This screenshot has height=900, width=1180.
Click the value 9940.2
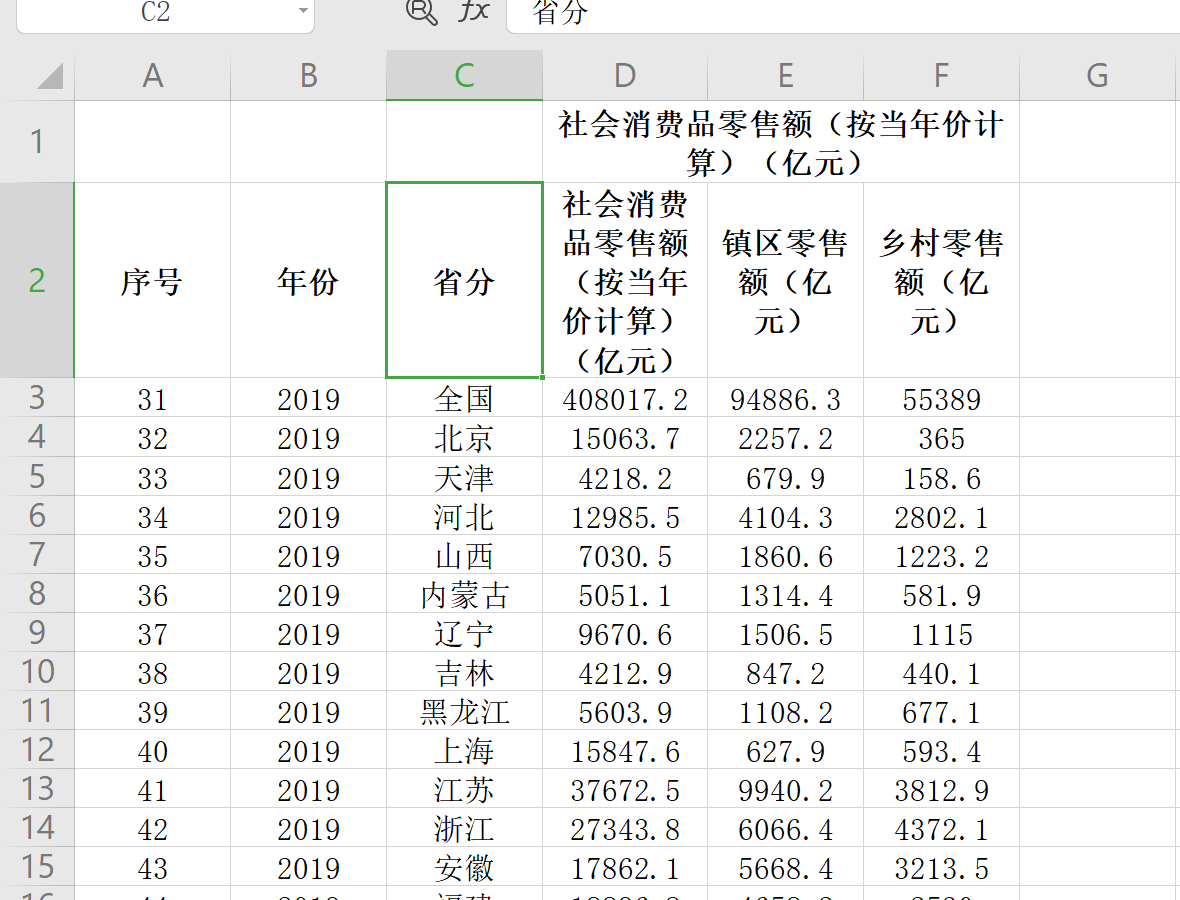pyautogui.click(x=786, y=790)
